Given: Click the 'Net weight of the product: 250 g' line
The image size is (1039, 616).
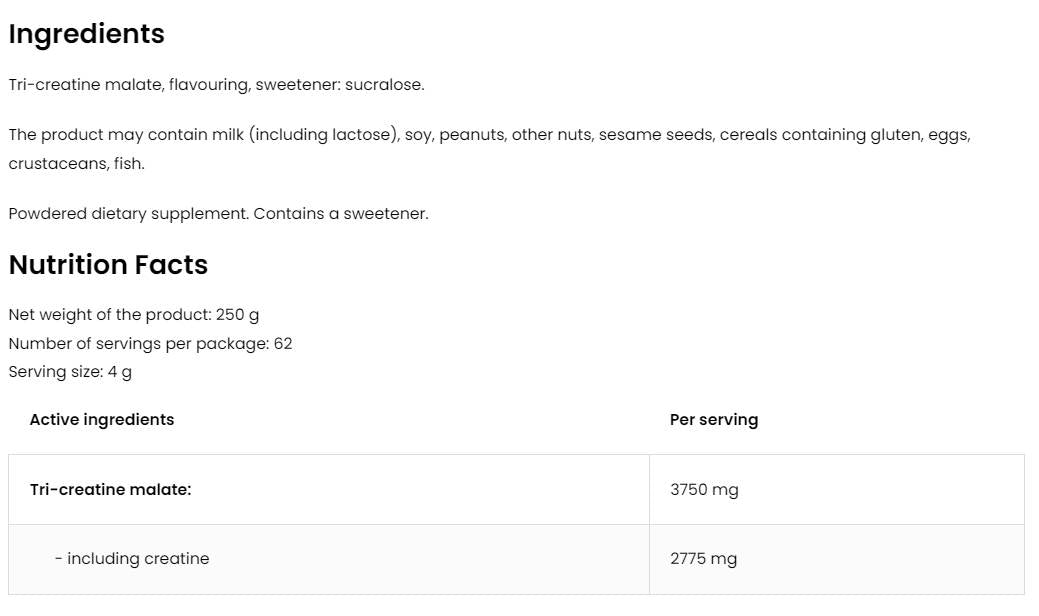Looking at the screenshot, I should tap(133, 315).
